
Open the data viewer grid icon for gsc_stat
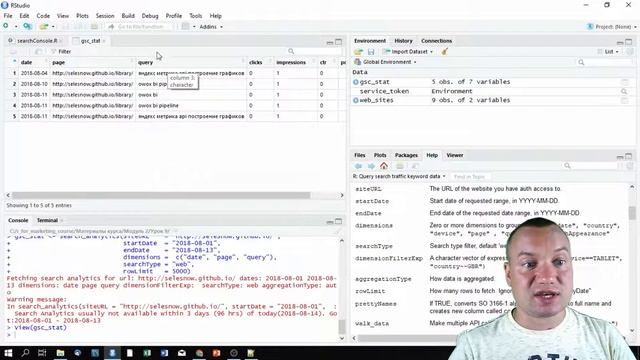tap(624, 82)
